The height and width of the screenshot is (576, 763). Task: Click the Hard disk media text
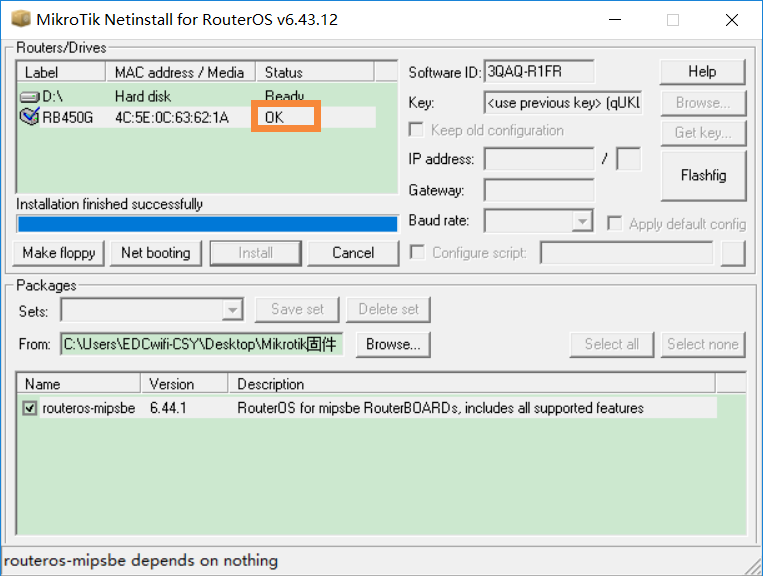(x=143, y=96)
